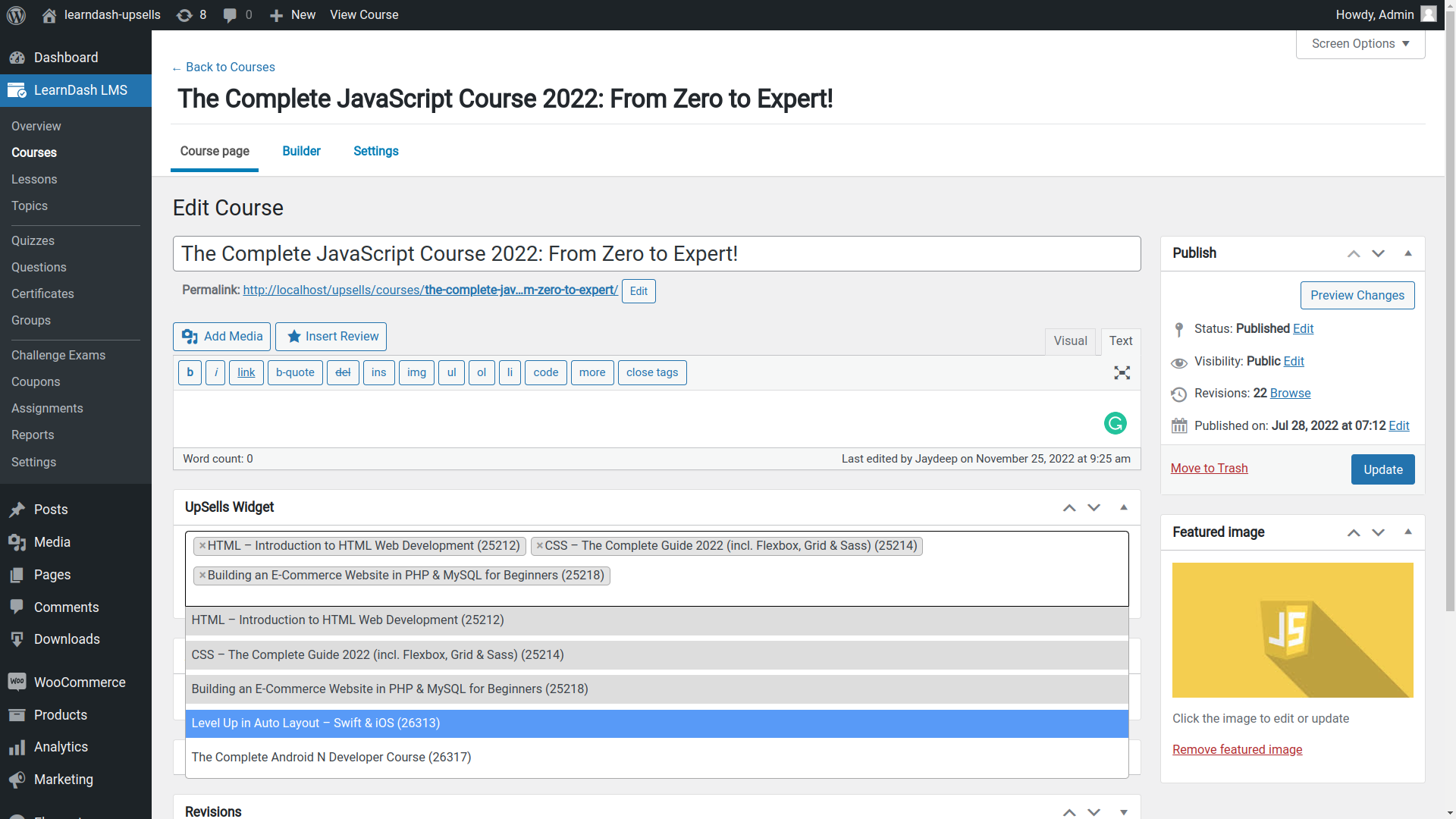This screenshot has height=819, width=1456.
Task: Open Lessons in LearnDash submenu
Action: [34, 180]
